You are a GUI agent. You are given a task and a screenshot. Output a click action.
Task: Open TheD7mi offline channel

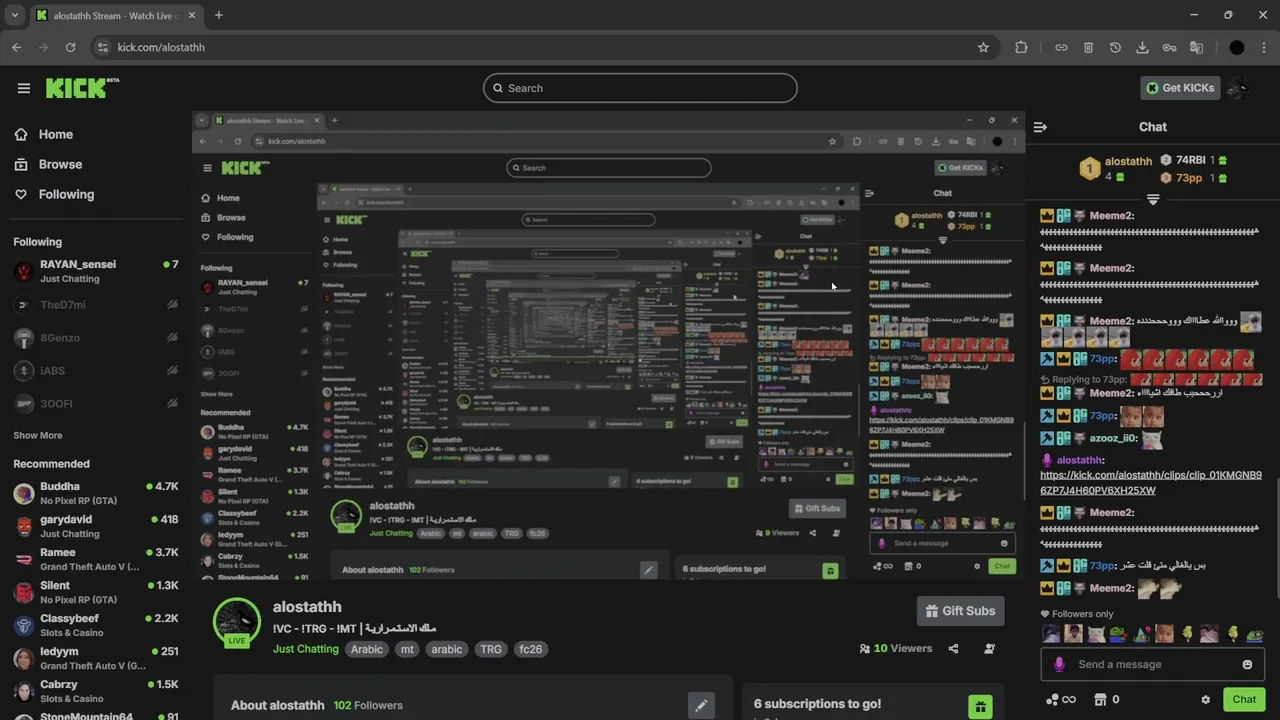click(96, 304)
